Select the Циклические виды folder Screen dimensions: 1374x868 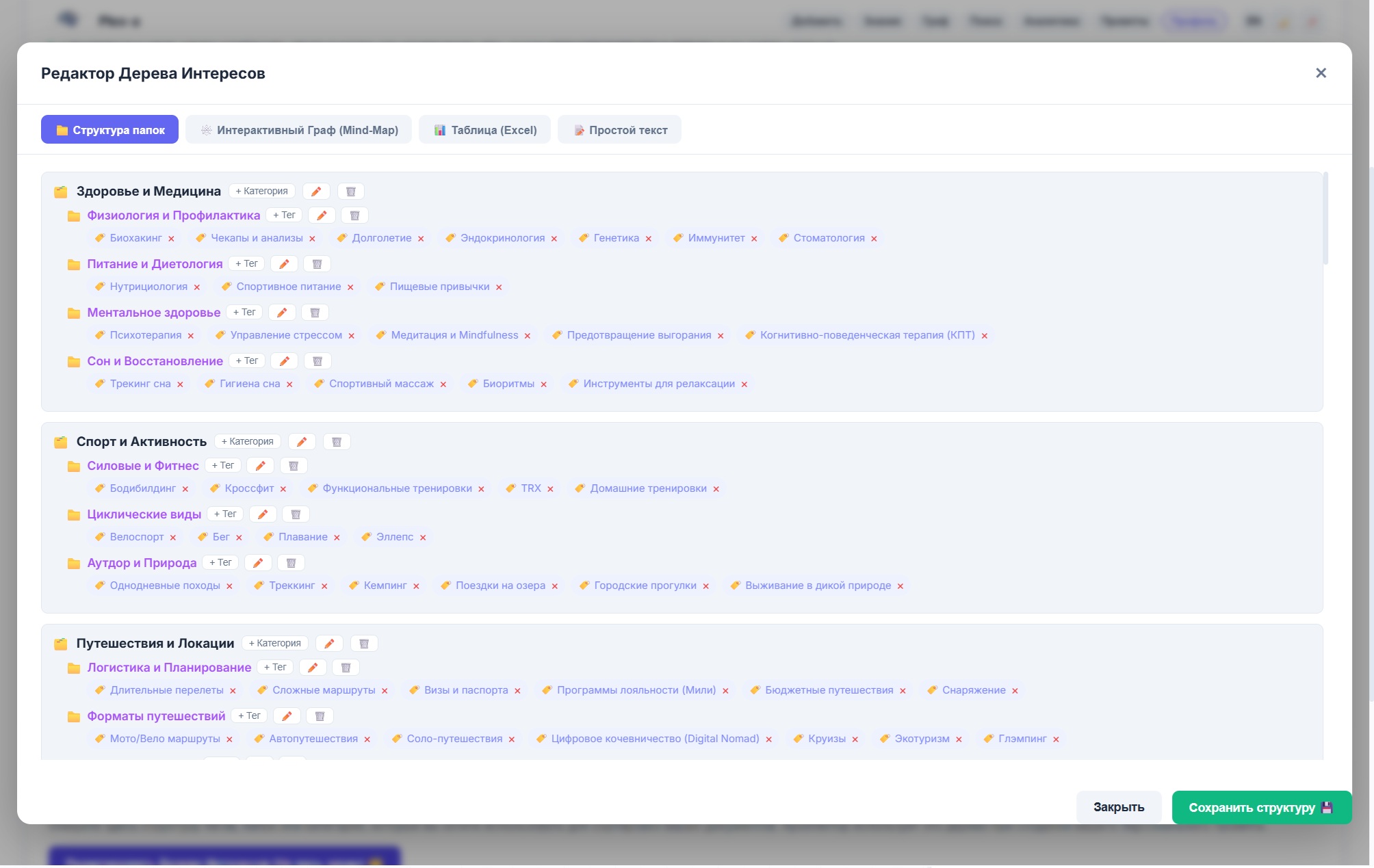point(144,514)
